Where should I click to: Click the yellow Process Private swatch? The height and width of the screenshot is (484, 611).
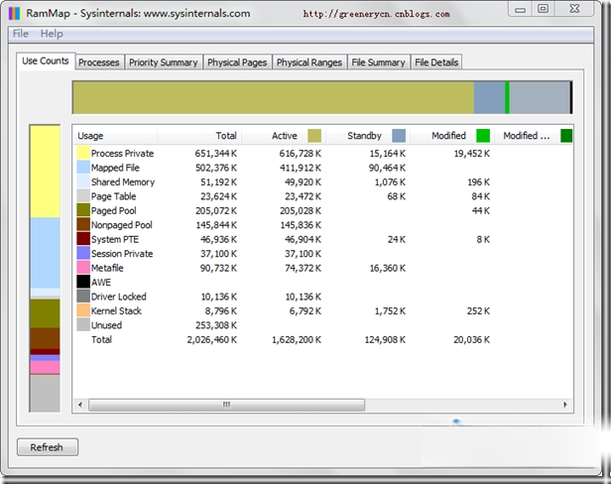83,153
